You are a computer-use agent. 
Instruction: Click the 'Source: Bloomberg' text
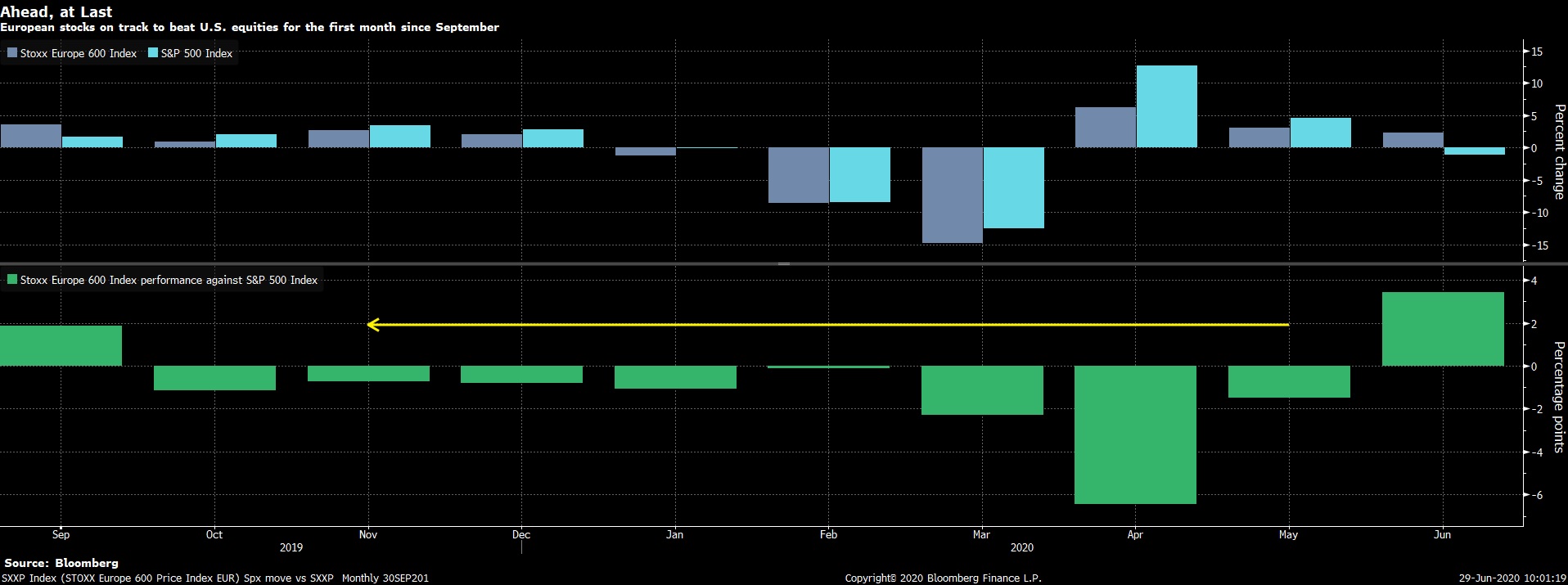tap(61, 563)
